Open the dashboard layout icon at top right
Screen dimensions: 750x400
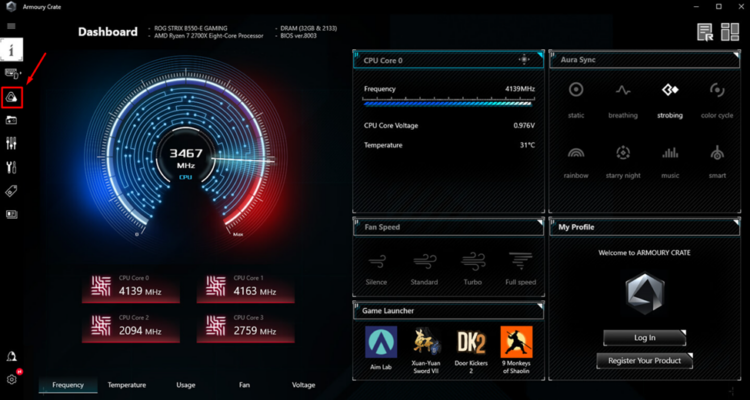coord(730,33)
